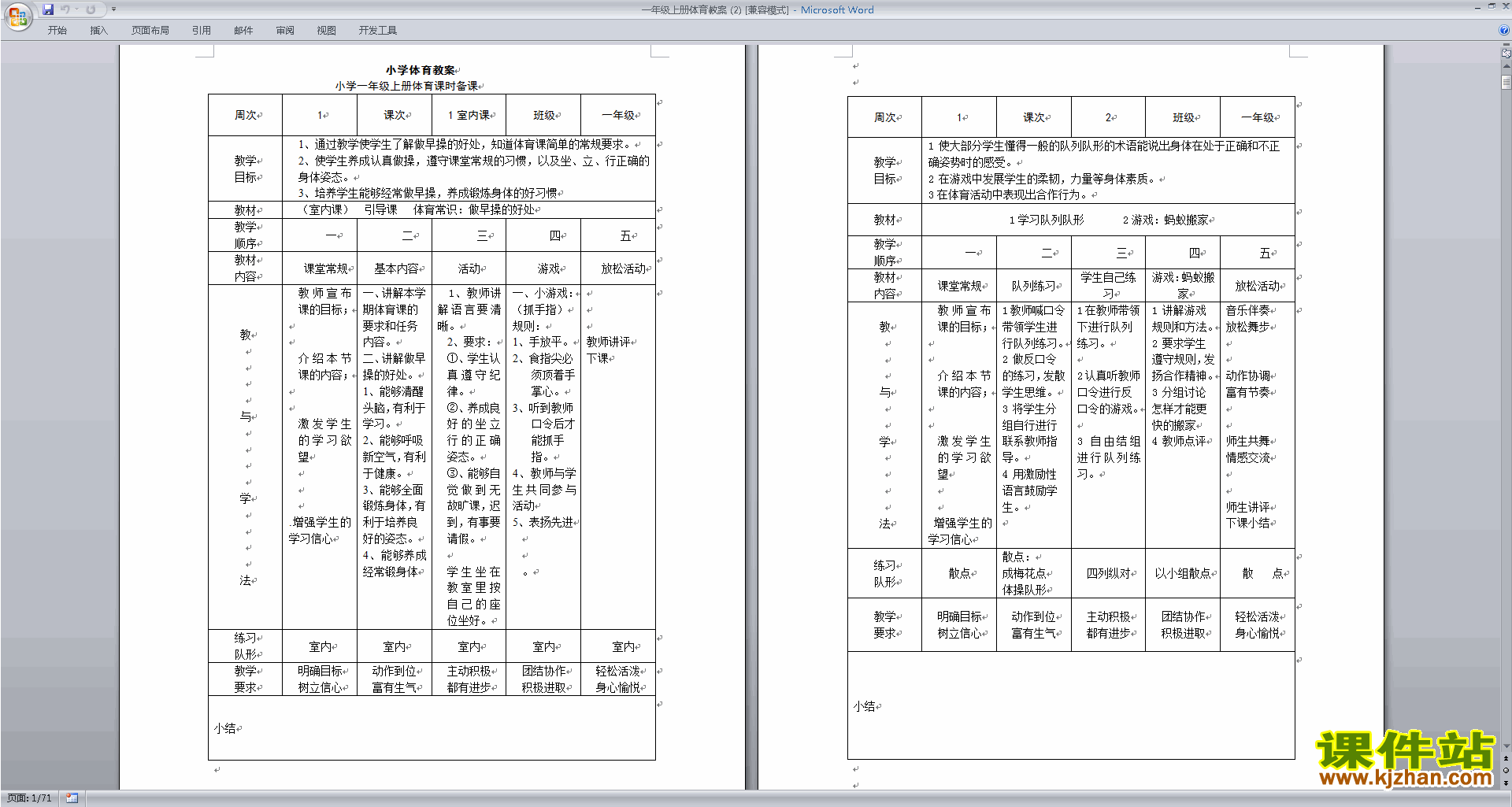Click the vertical scrollbar up arrow
This screenshot has width=1512, height=807.
1506,66
